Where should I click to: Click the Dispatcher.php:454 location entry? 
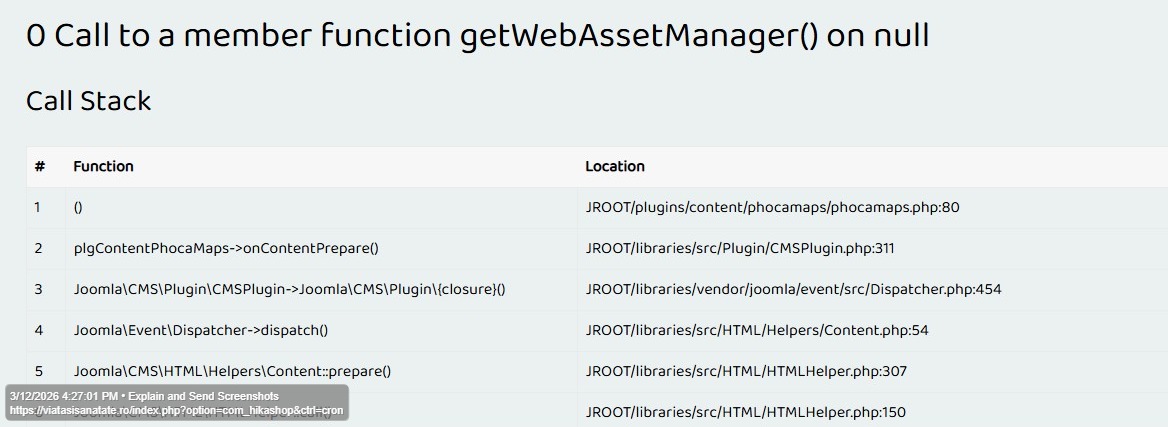(793, 289)
